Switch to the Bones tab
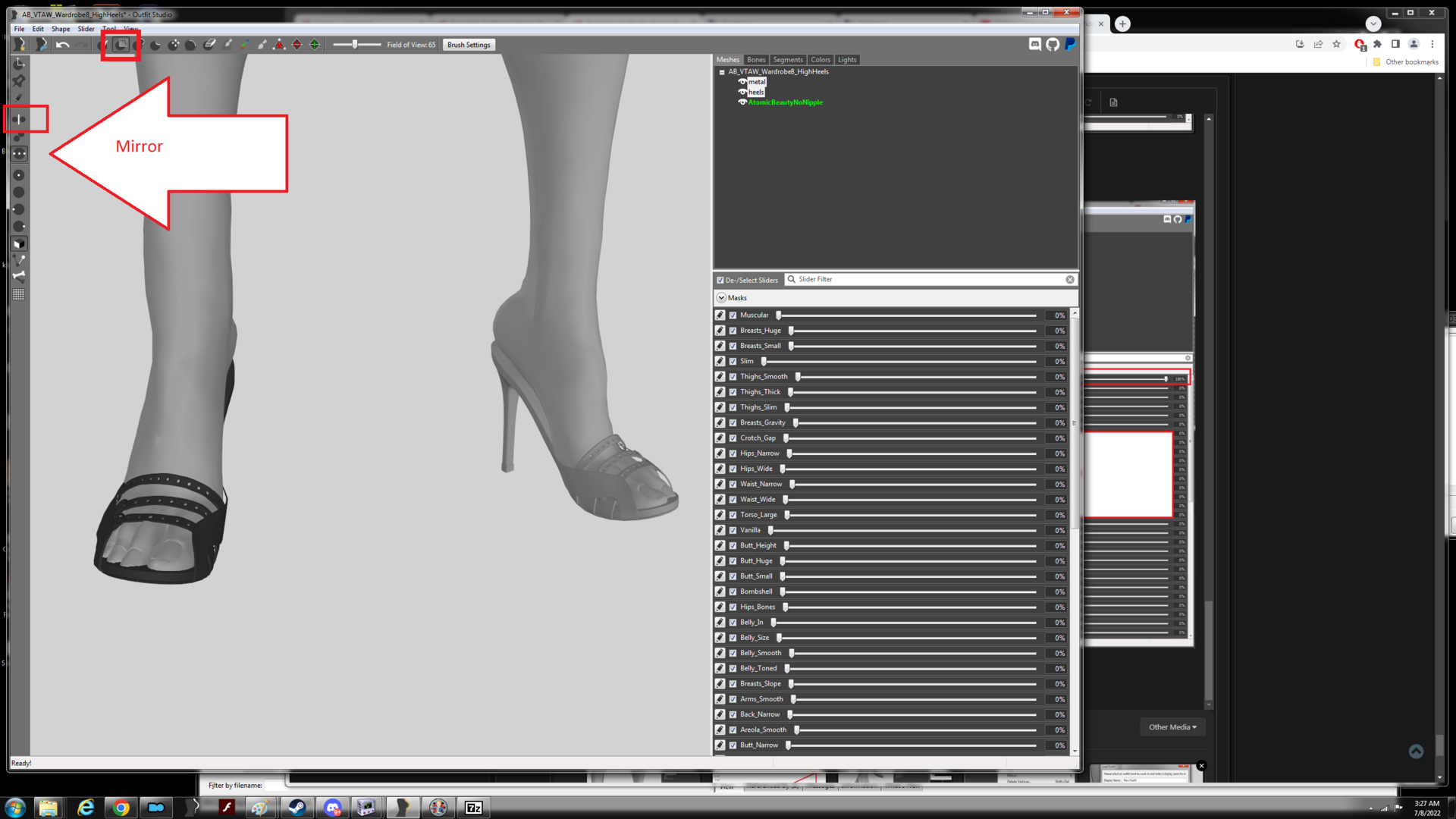The height and width of the screenshot is (819, 1456). [x=756, y=60]
